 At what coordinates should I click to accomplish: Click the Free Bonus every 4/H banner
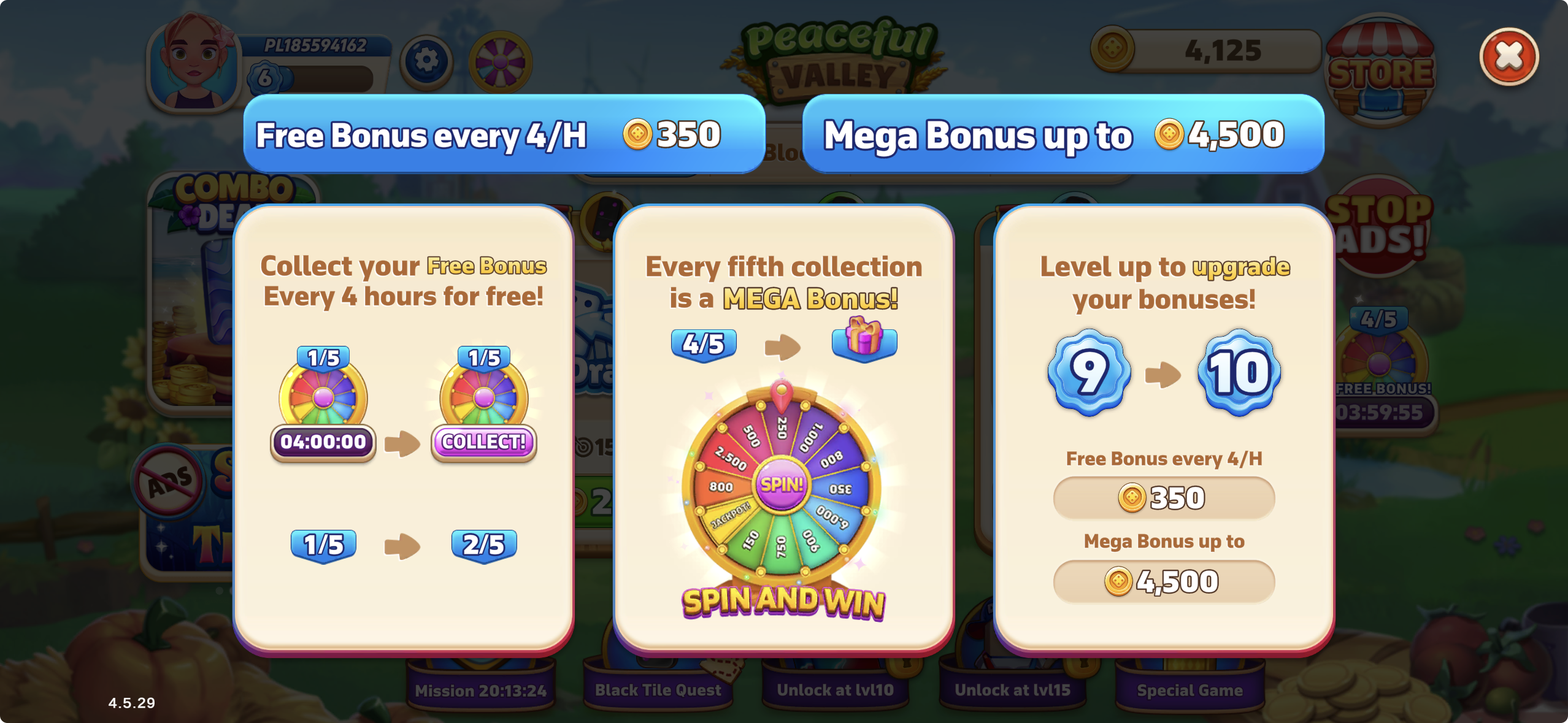tap(504, 134)
